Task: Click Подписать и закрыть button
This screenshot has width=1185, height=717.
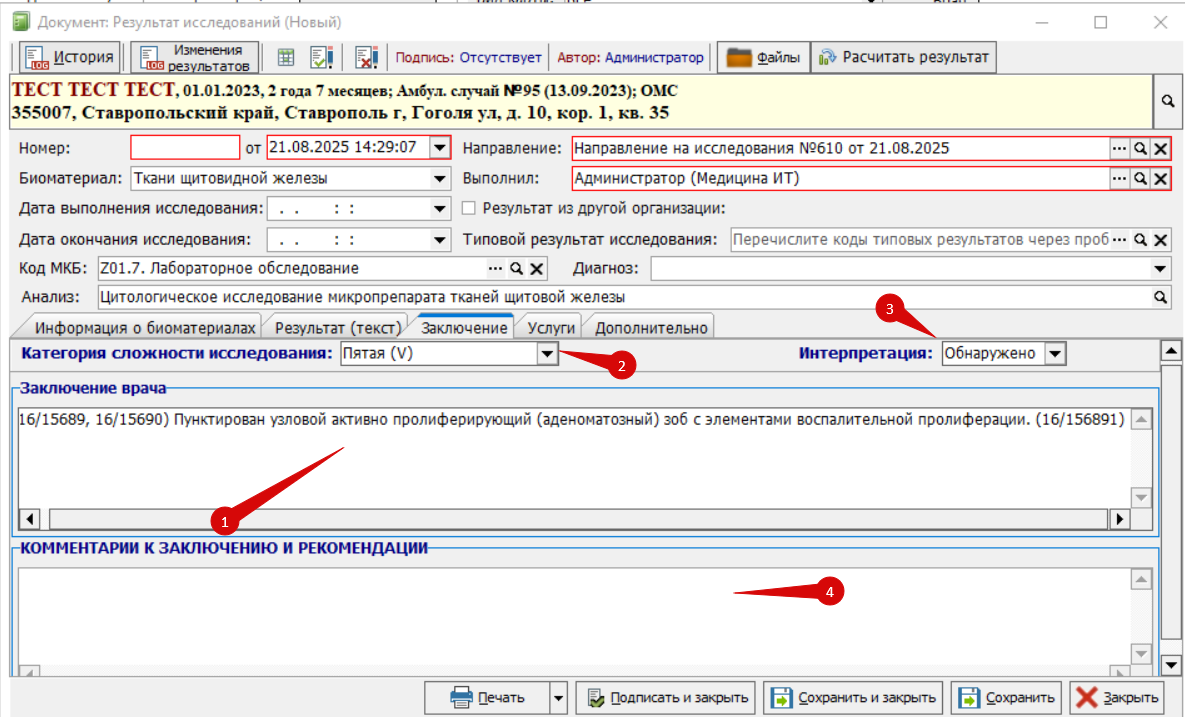Action: (x=667, y=698)
